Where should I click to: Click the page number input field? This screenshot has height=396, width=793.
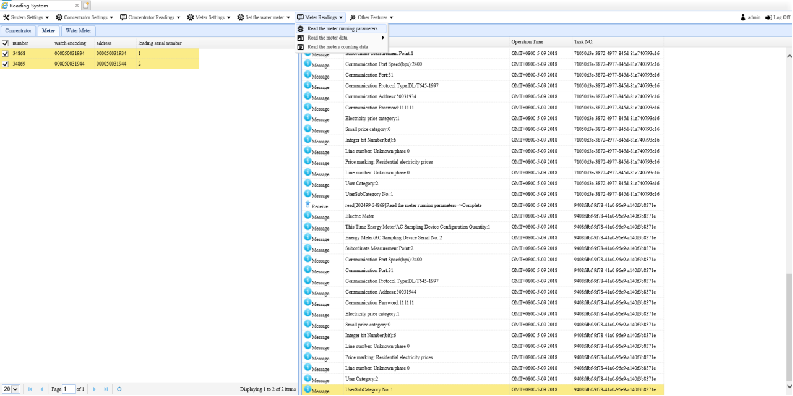[x=69, y=389]
